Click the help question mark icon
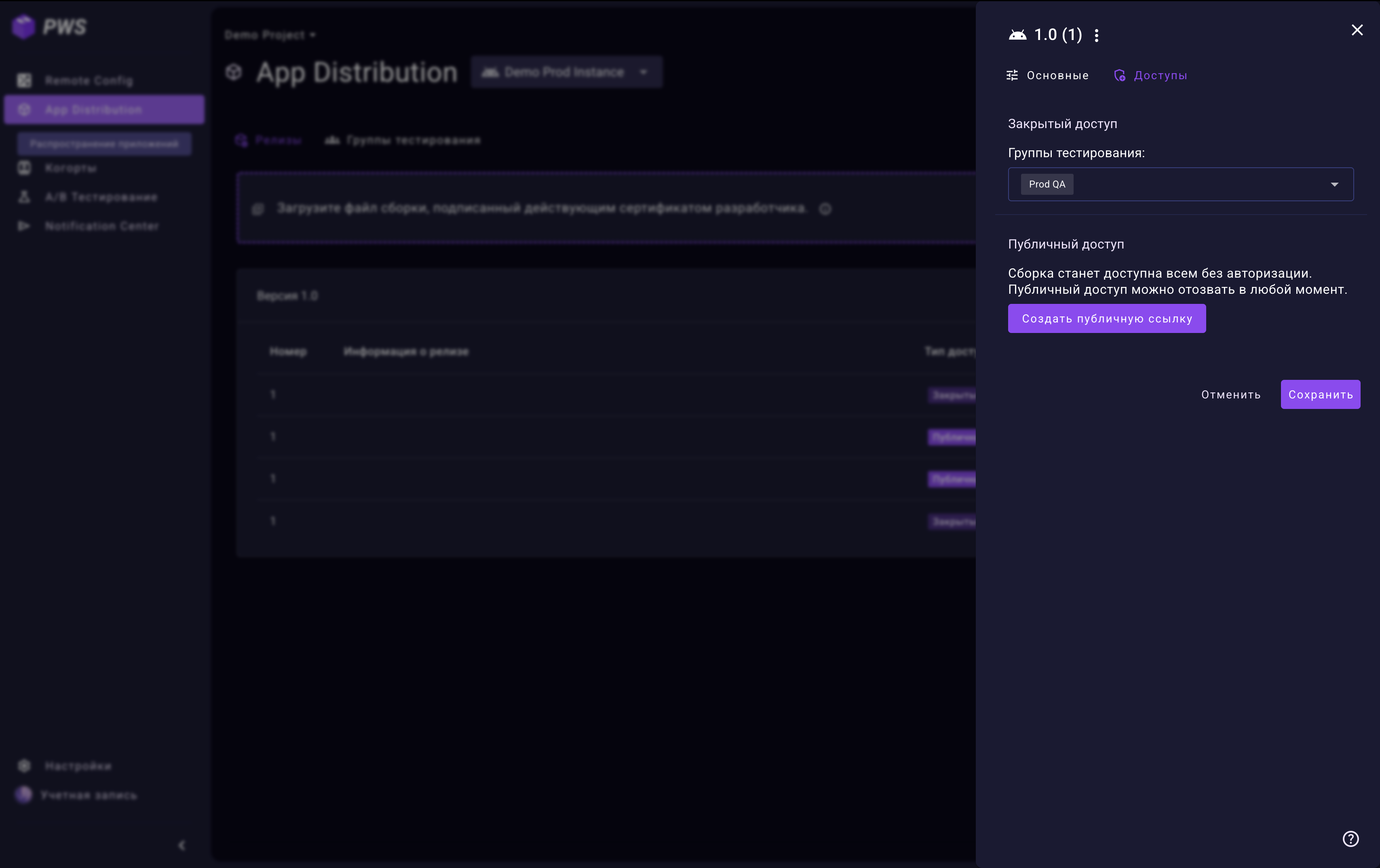1380x868 pixels. pyautogui.click(x=1350, y=839)
